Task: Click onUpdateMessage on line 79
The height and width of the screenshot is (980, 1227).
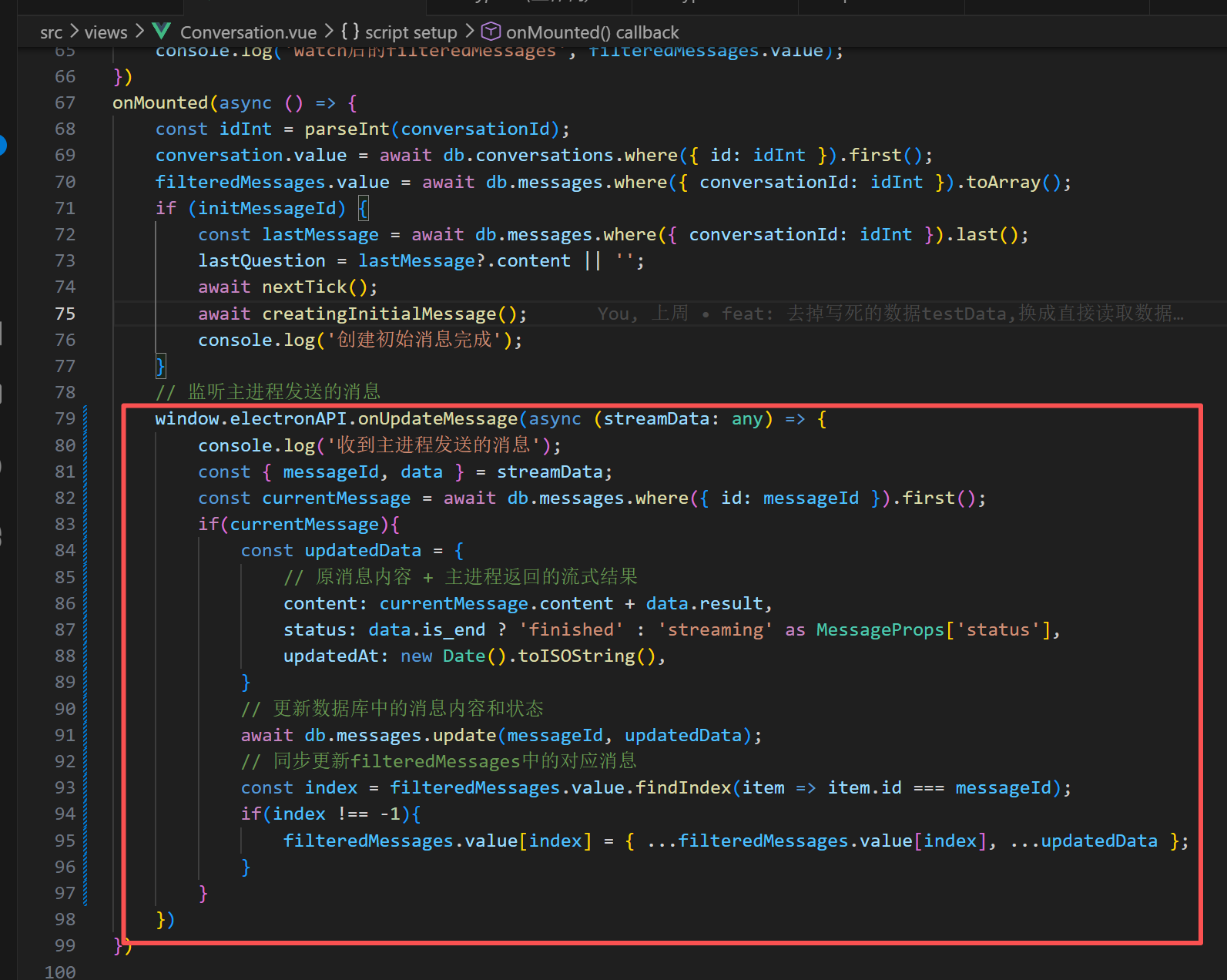Action: coord(437,418)
